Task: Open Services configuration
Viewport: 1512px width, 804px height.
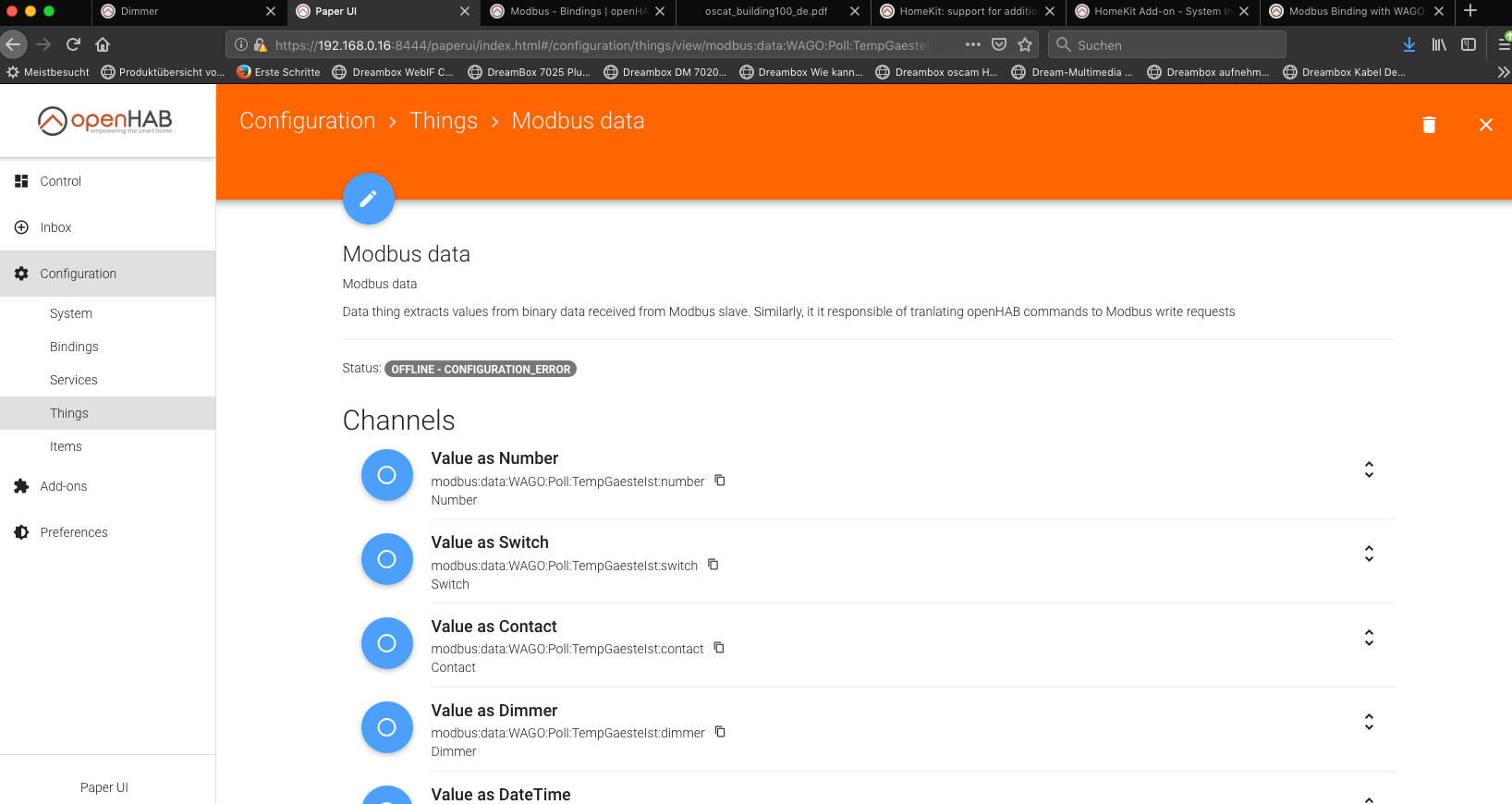Action: [x=107, y=380]
